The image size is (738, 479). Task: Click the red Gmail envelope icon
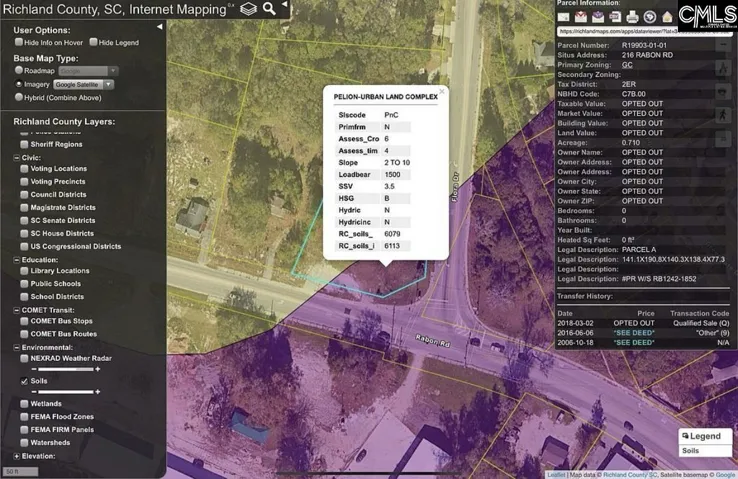coord(581,17)
